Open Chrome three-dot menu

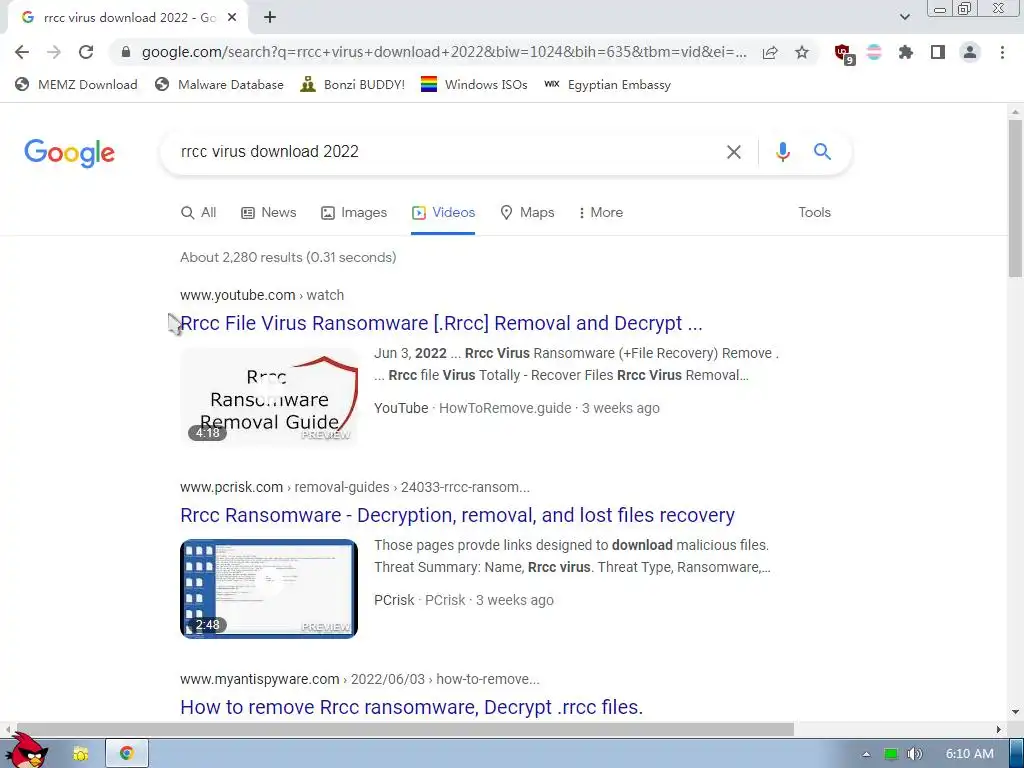pos(1002,52)
